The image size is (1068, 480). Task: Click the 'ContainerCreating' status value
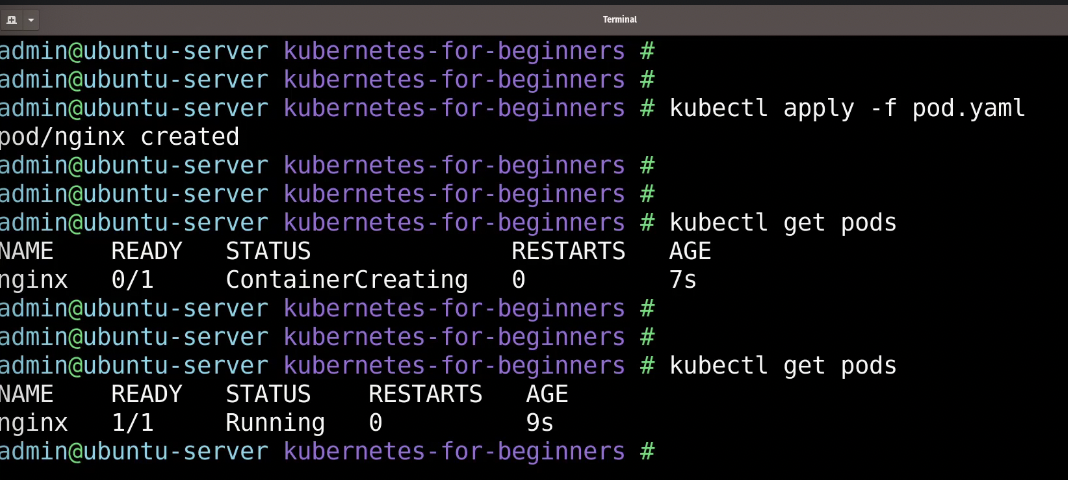[x=347, y=280]
